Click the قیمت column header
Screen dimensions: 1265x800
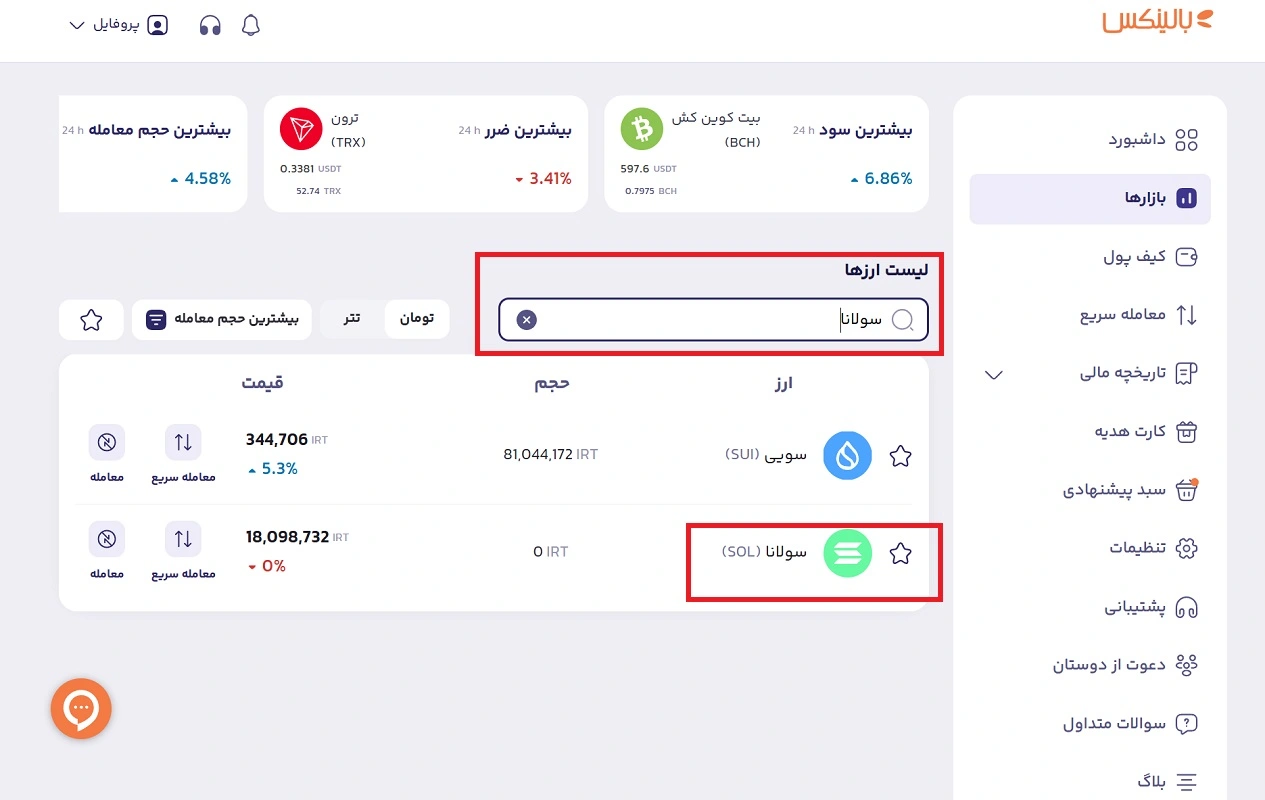(262, 382)
